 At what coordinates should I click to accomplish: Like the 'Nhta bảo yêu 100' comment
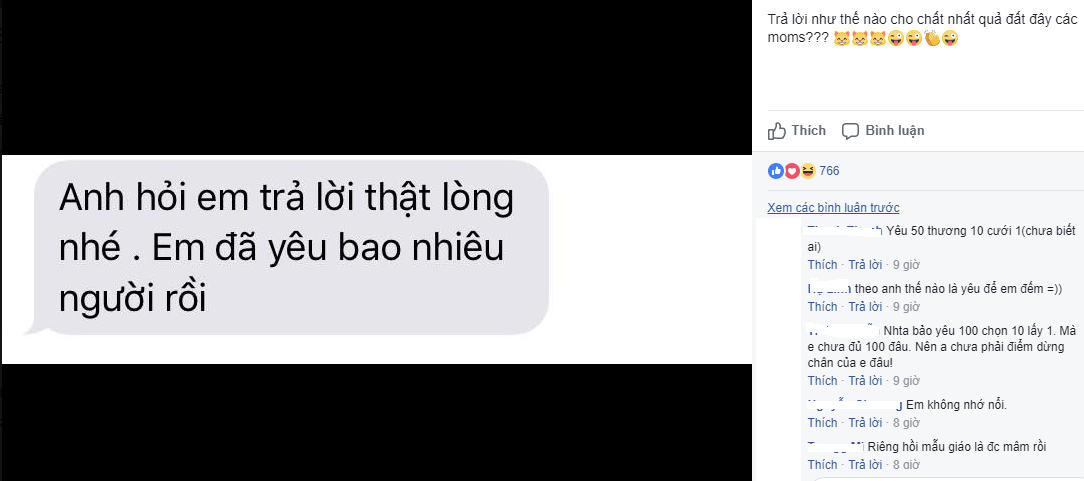(822, 381)
